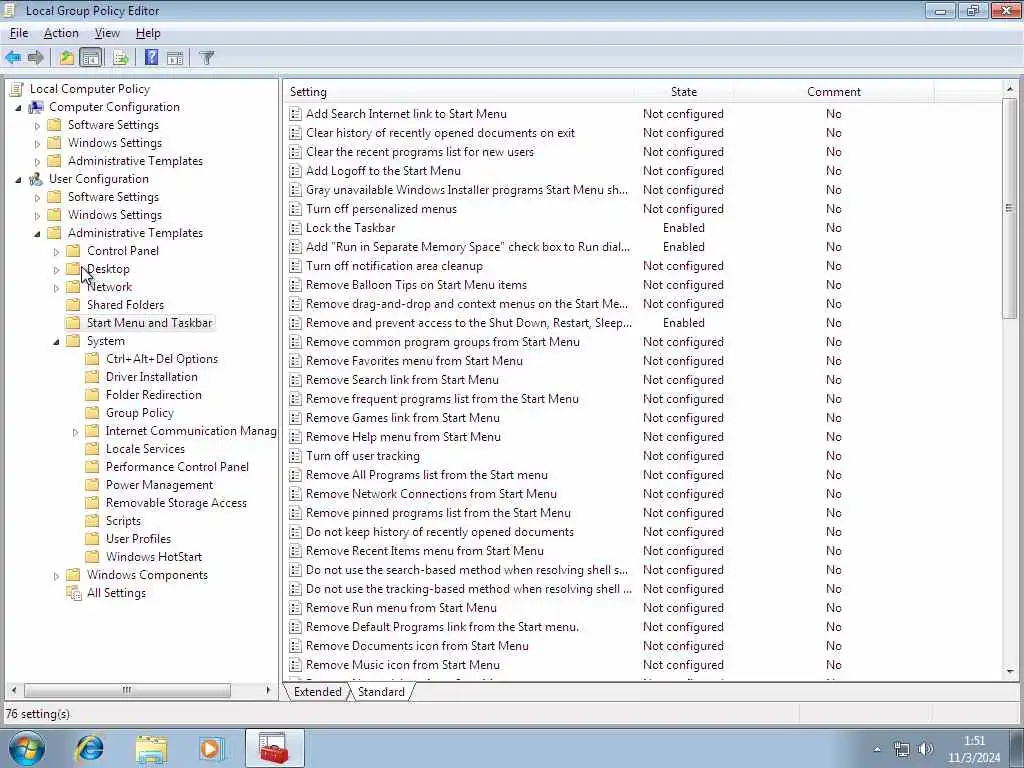Open the Action menu
This screenshot has height=768, width=1024.
tap(61, 33)
